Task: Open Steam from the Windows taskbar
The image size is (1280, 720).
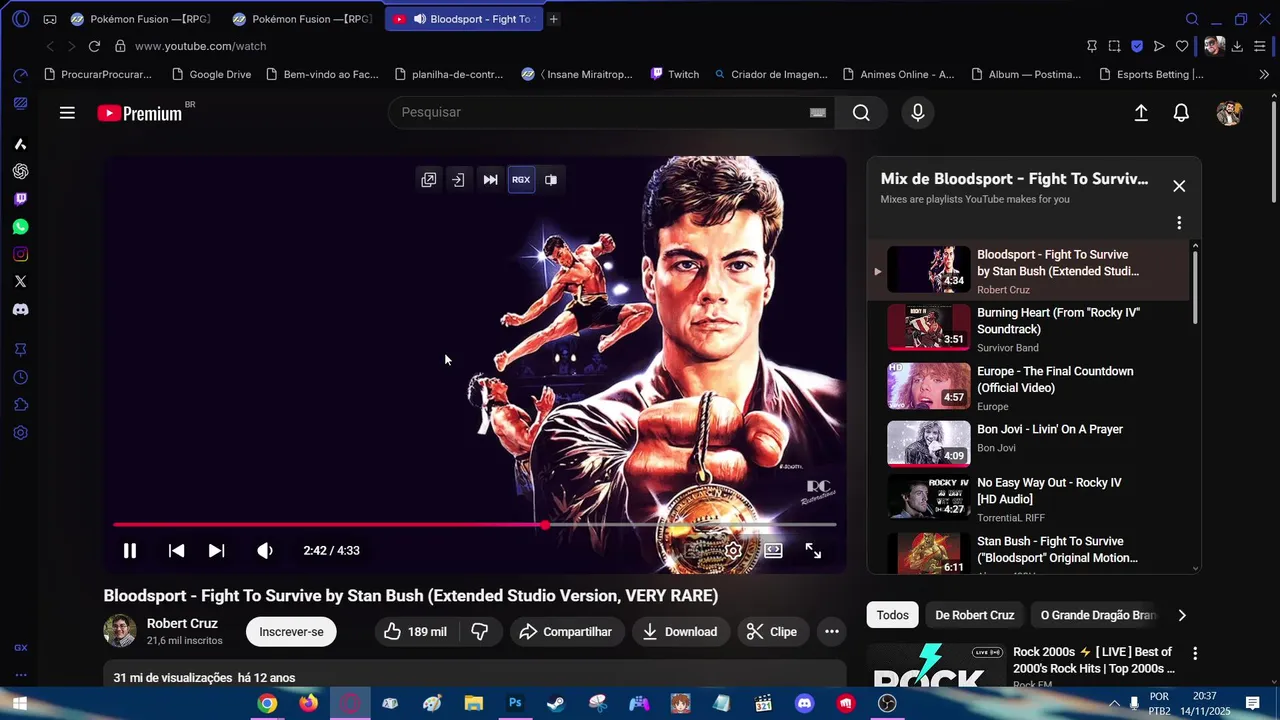Action: pyautogui.click(x=556, y=704)
